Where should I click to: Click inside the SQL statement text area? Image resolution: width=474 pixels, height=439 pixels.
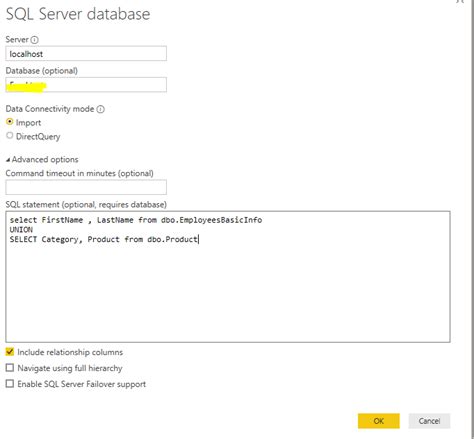pos(228,277)
